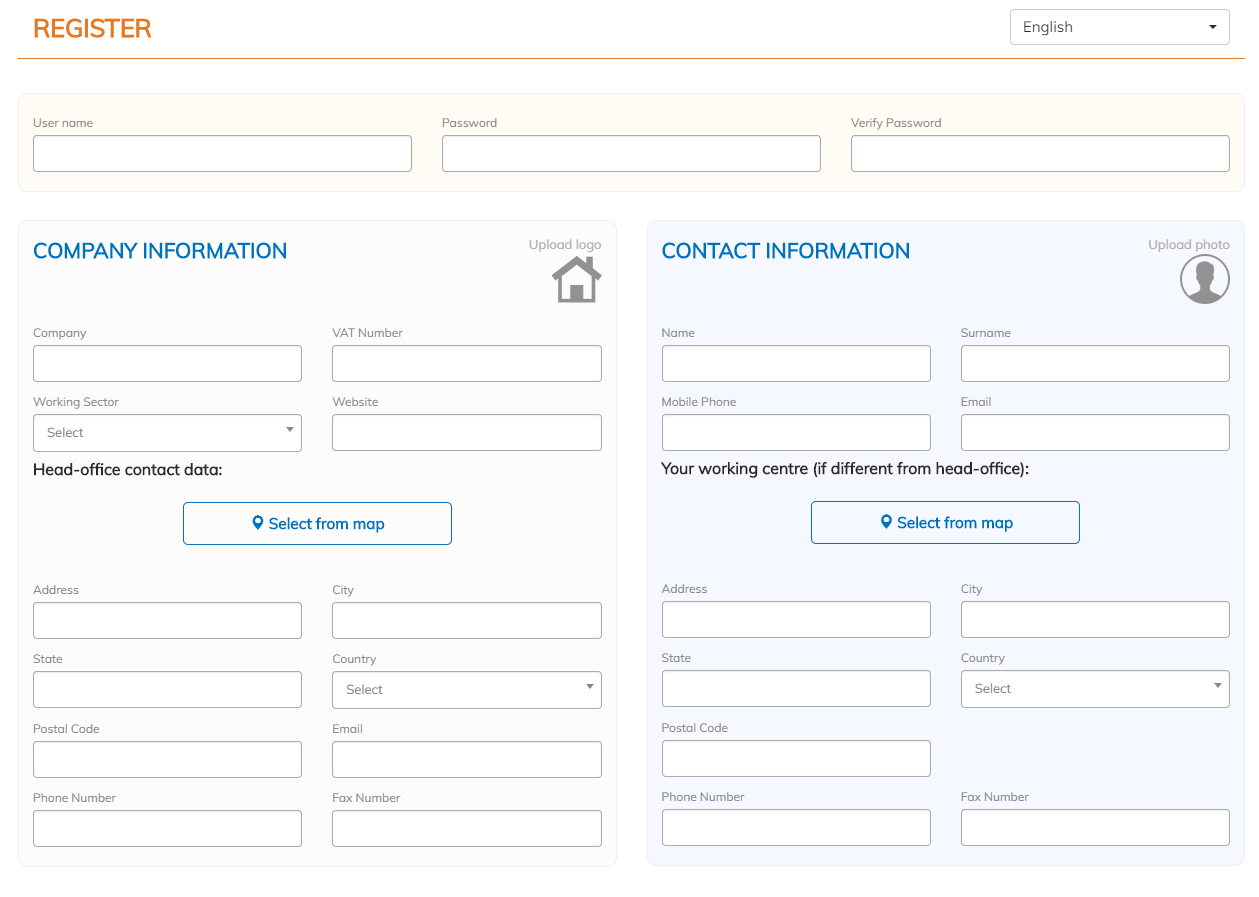Click the Company name input
1259x897 pixels.
point(167,364)
